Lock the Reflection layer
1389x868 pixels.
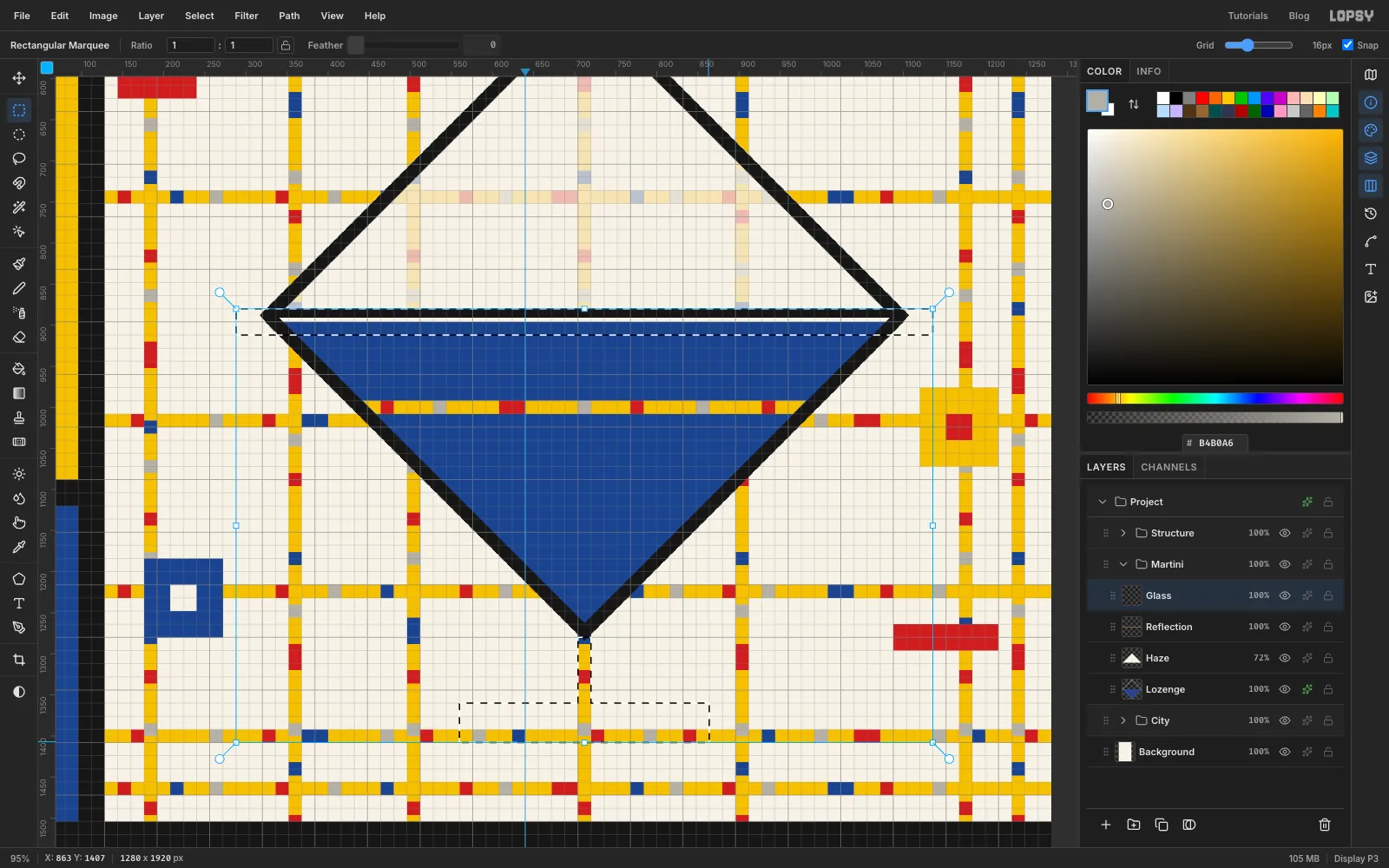tap(1328, 627)
